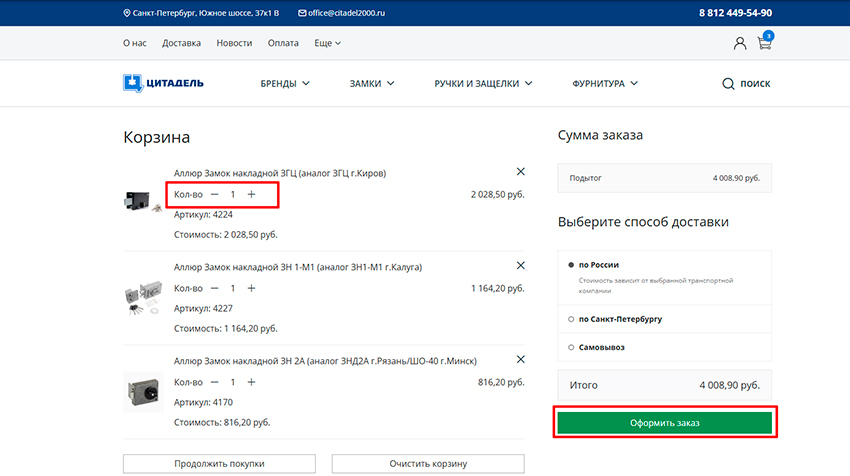Click the office@citadel2000.ru email link

(x=342, y=13)
